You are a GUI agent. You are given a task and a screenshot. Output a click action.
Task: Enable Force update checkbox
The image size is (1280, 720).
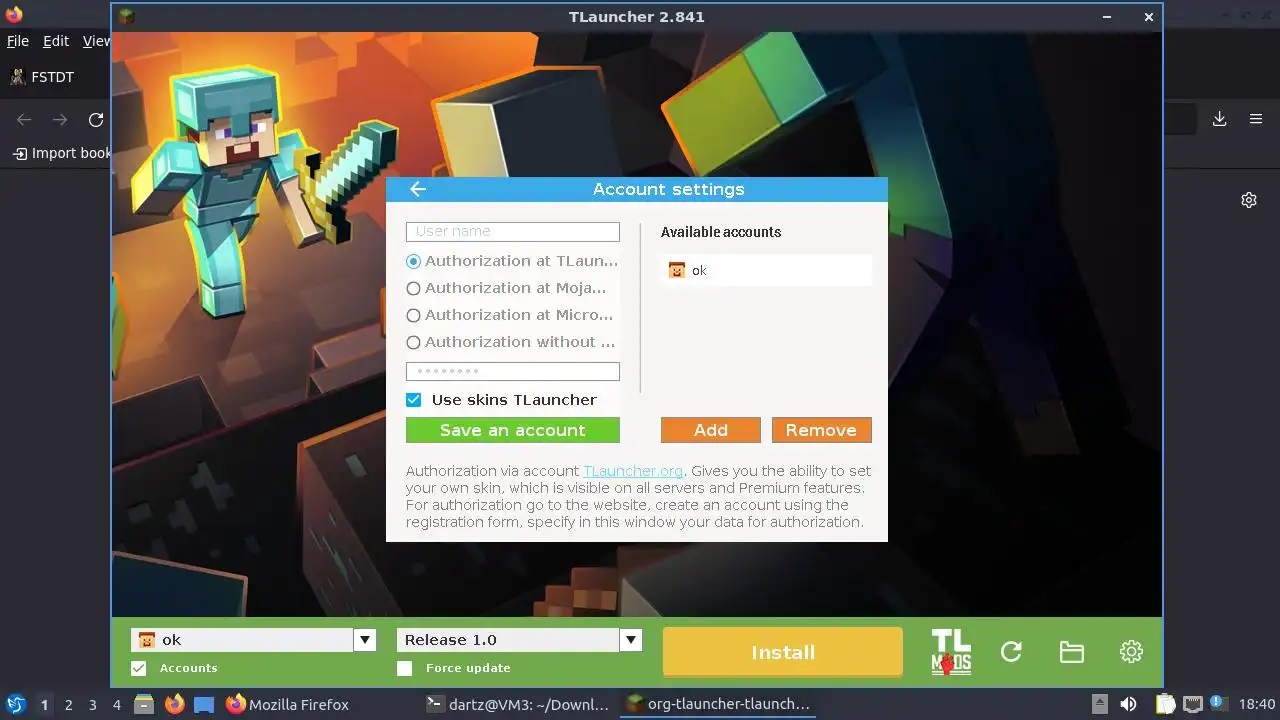pos(404,668)
